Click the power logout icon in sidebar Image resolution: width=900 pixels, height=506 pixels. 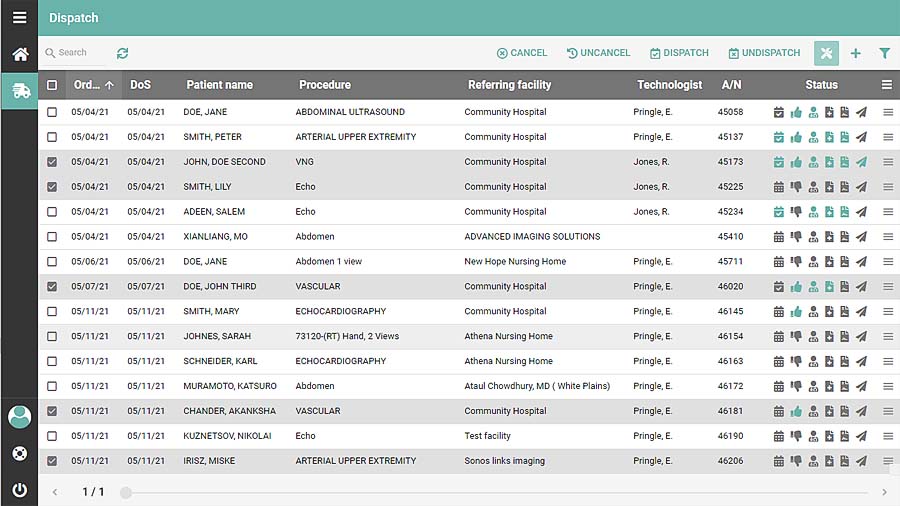tap(19, 490)
